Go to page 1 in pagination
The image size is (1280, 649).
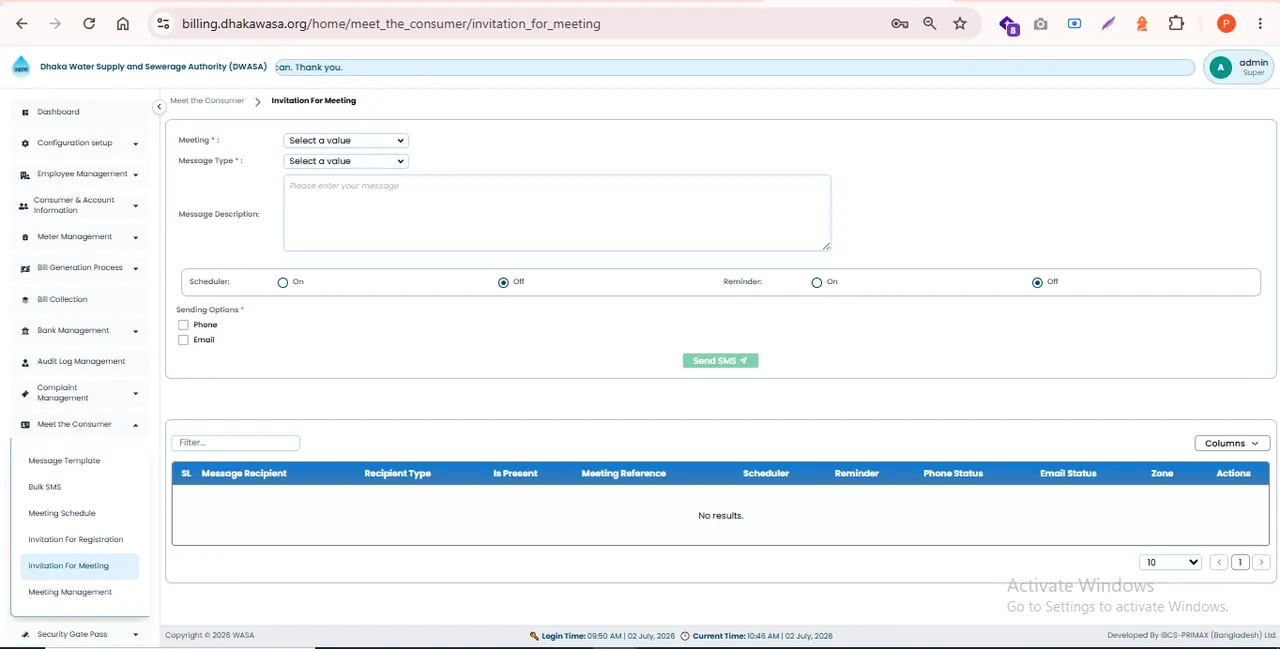(x=1240, y=562)
